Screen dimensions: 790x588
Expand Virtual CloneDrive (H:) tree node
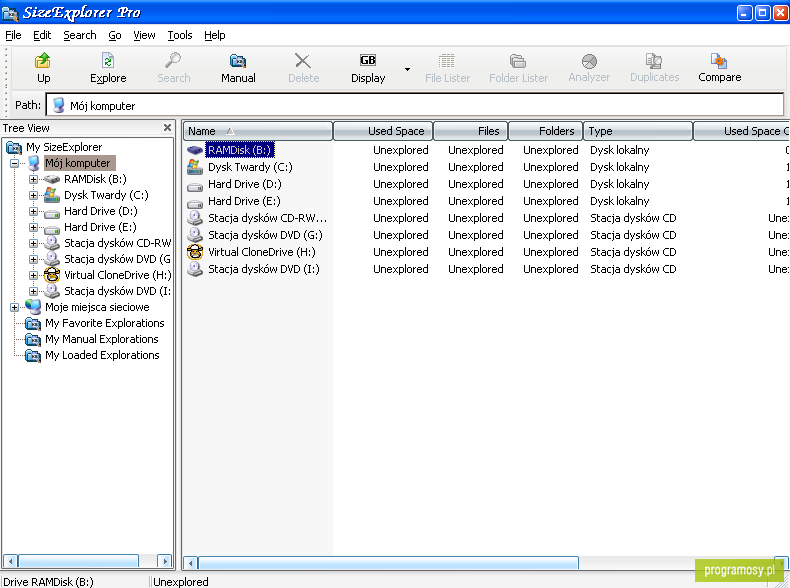click(x=33, y=276)
